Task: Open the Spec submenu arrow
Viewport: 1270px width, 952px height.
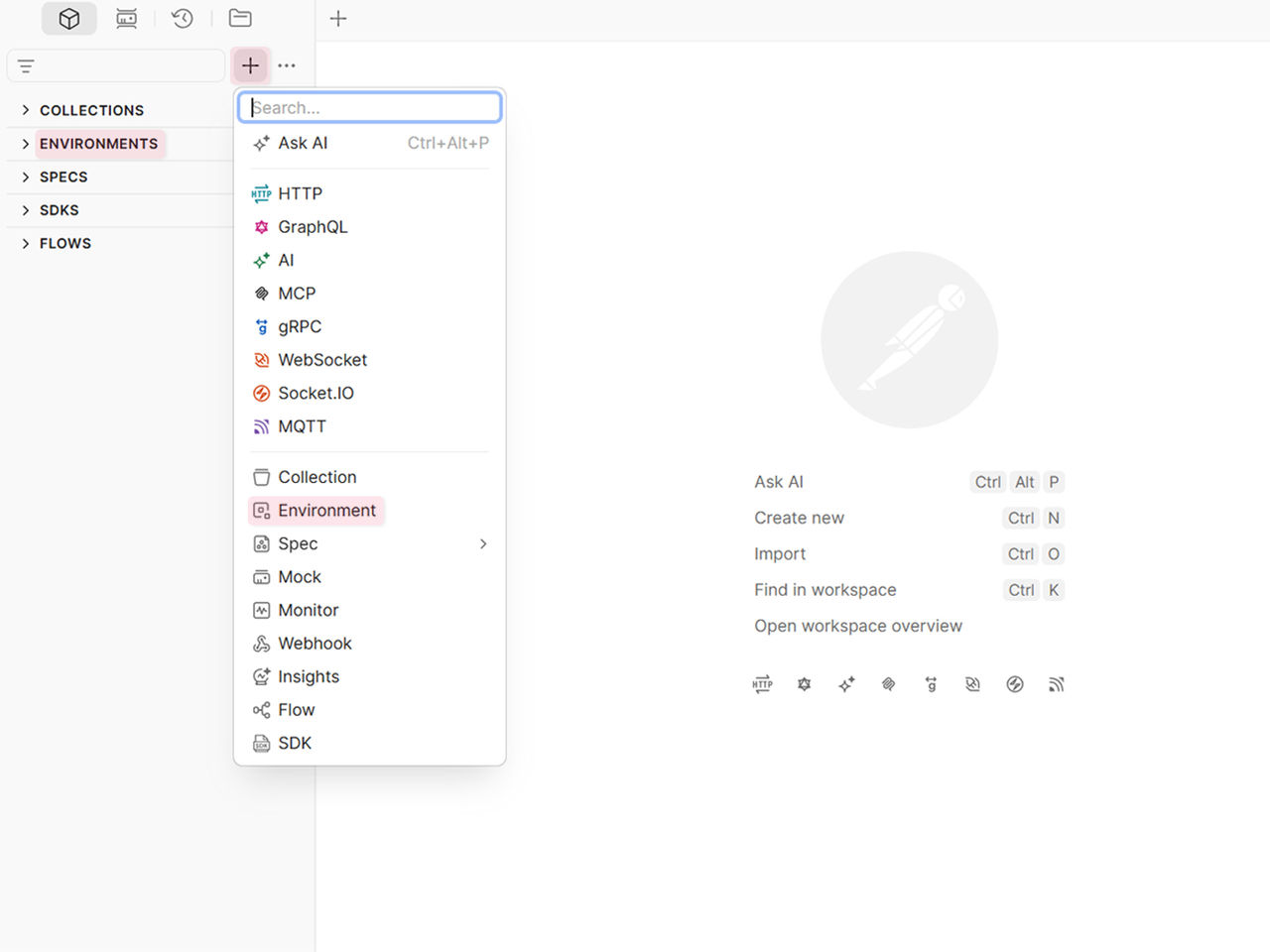Action: [x=483, y=543]
